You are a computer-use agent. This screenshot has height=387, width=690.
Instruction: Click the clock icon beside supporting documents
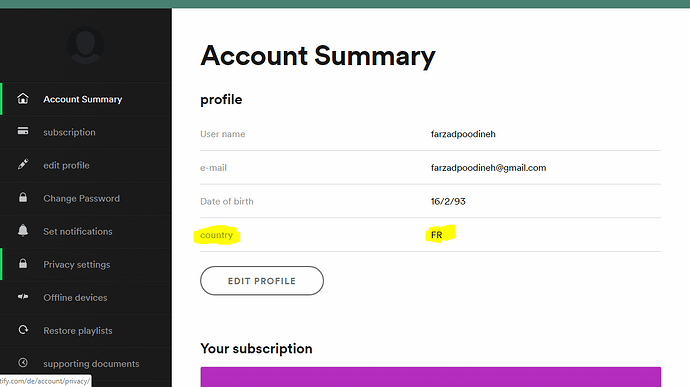tap(23, 363)
